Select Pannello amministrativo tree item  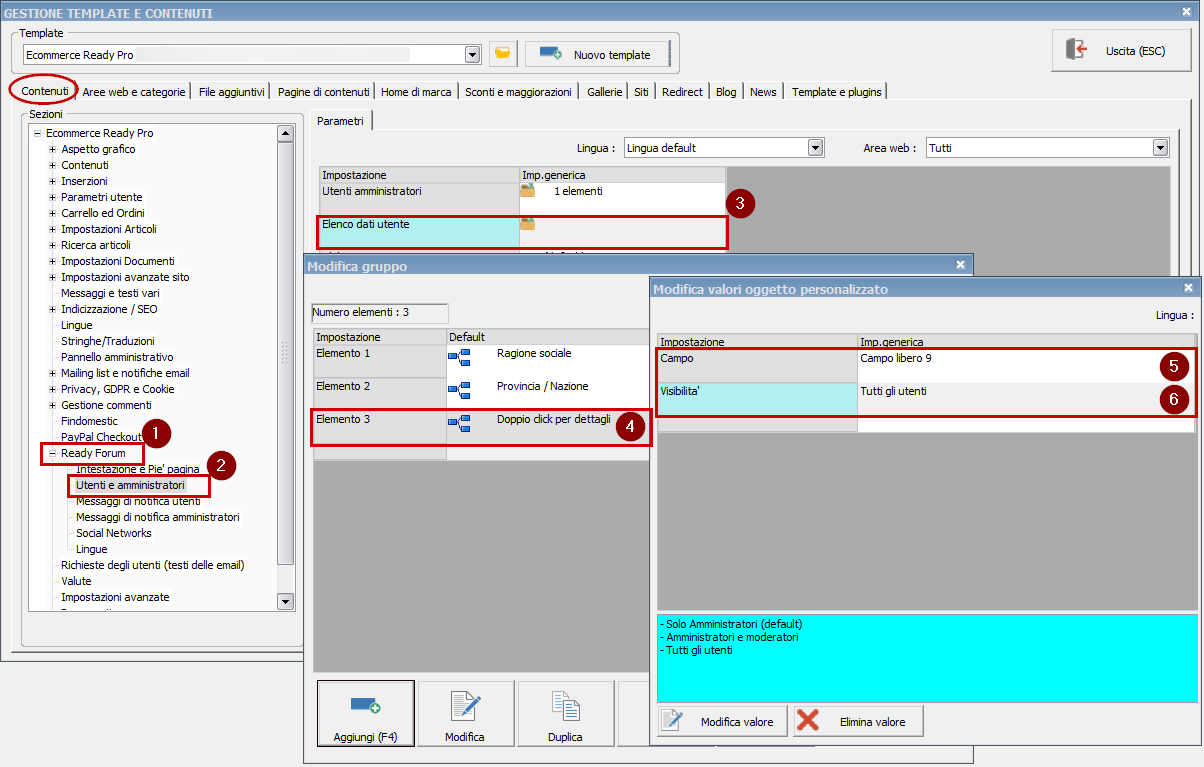(x=117, y=357)
